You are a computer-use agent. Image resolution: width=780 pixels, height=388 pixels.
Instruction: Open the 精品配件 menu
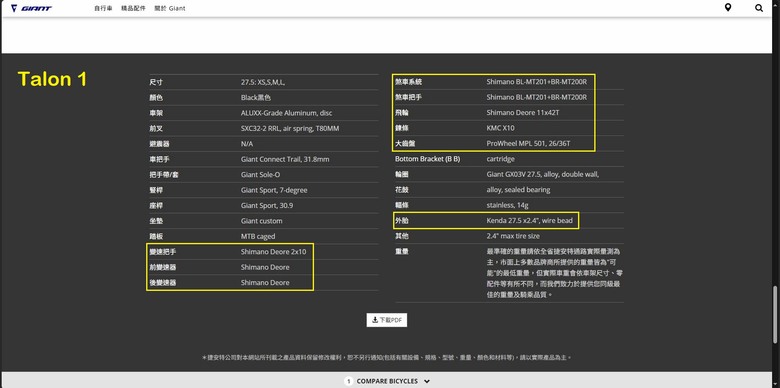point(133,8)
